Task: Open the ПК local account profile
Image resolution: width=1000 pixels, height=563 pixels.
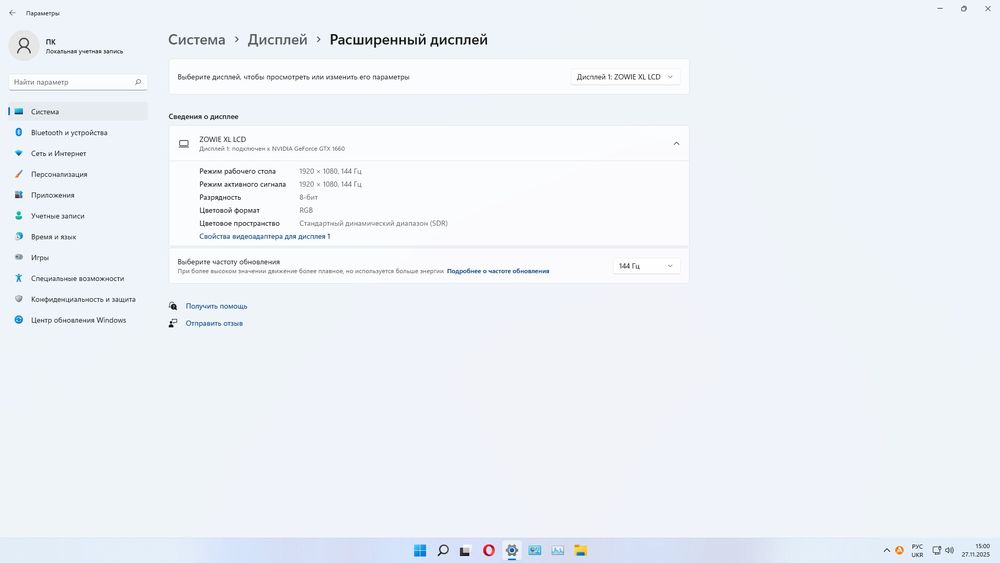Action: tap(67, 45)
